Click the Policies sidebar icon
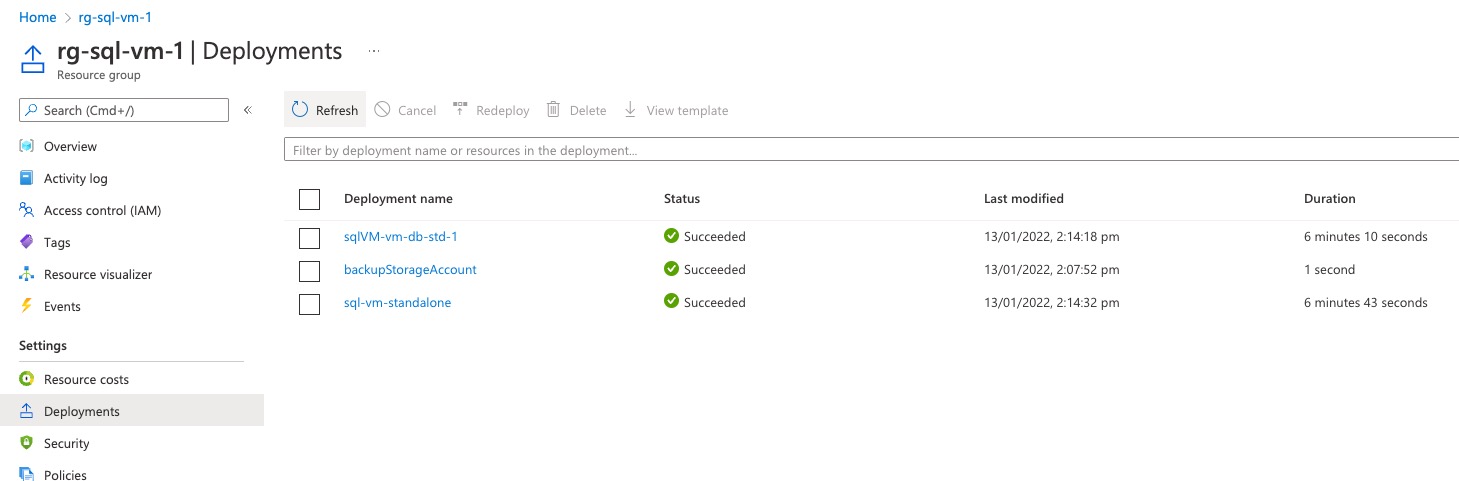The width and height of the screenshot is (1459, 481). 27,474
